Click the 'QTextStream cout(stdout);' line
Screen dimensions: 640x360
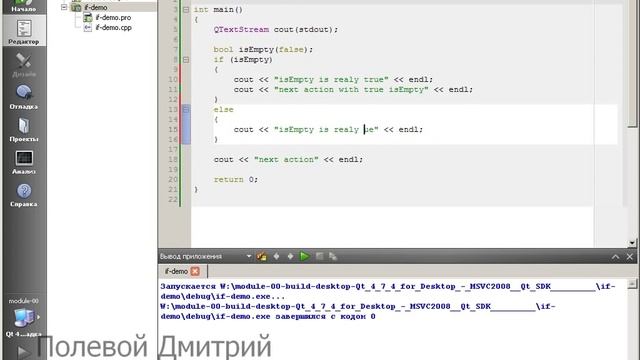pyautogui.click(x=276, y=29)
